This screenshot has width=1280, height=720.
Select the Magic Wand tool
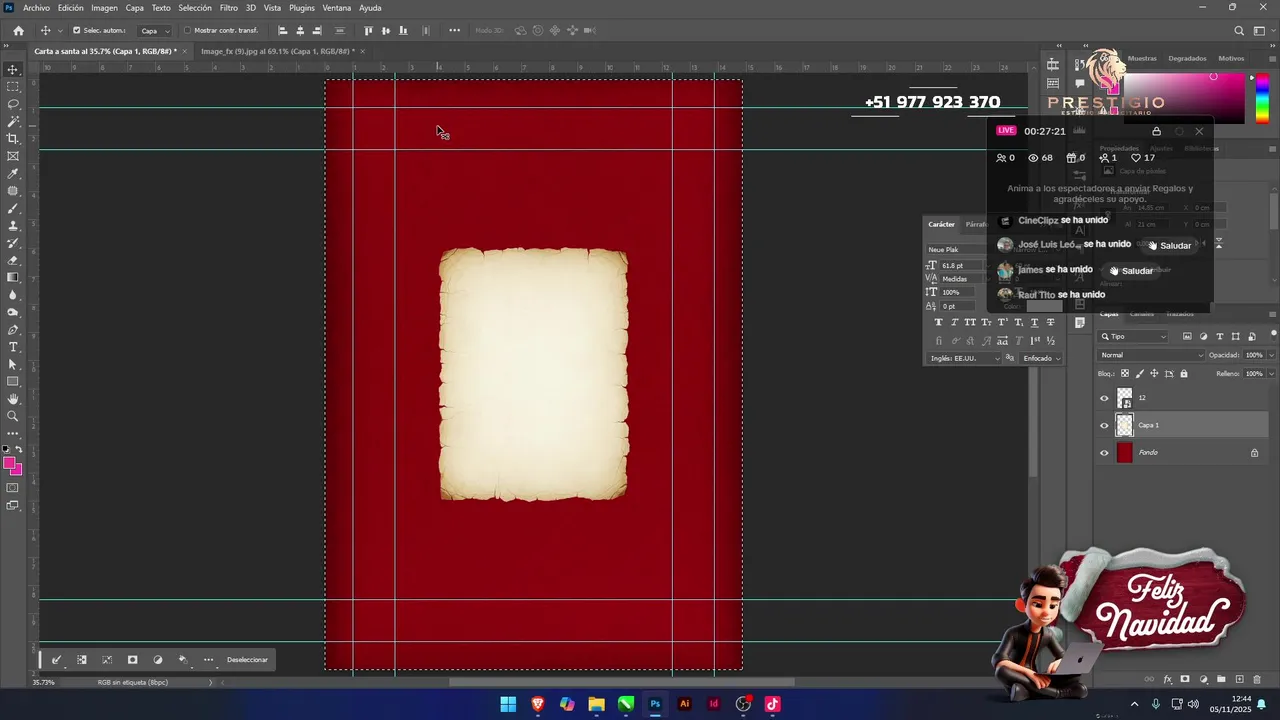tap(13, 121)
